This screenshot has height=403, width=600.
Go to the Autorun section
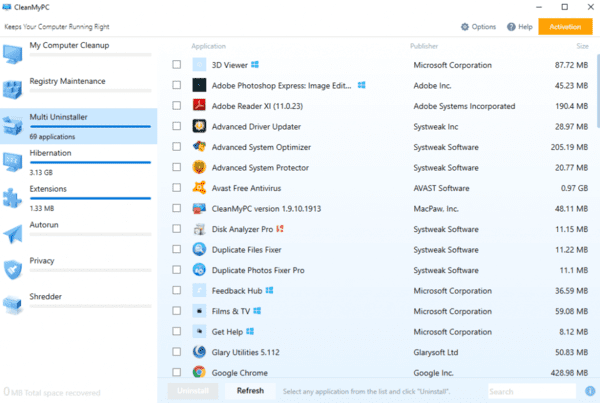click(78, 234)
